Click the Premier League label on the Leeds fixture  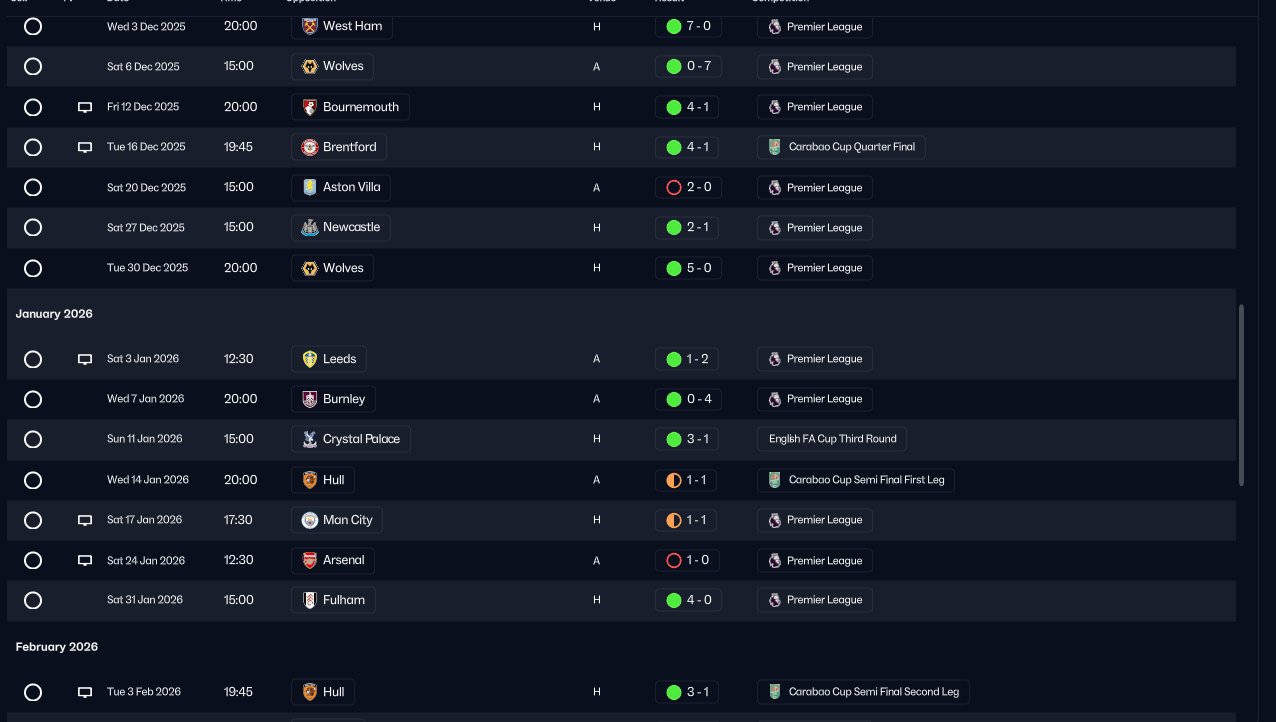[x=824, y=359]
